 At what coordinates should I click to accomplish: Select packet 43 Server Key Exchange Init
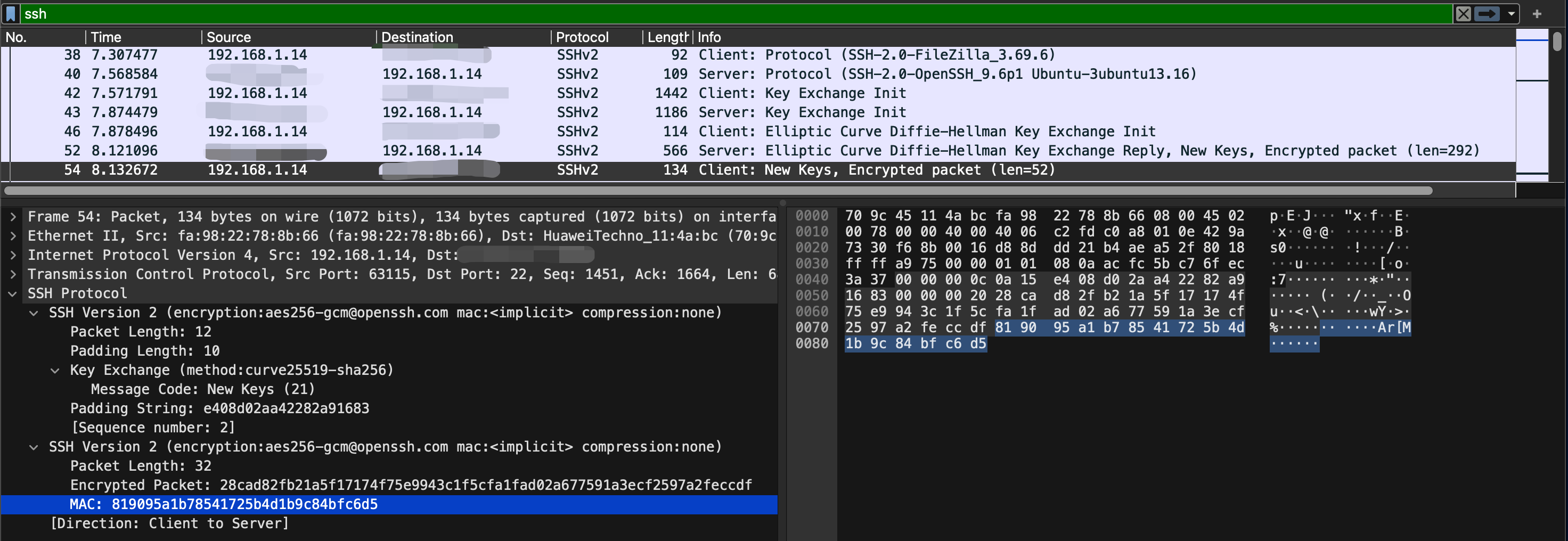[758, 112]
